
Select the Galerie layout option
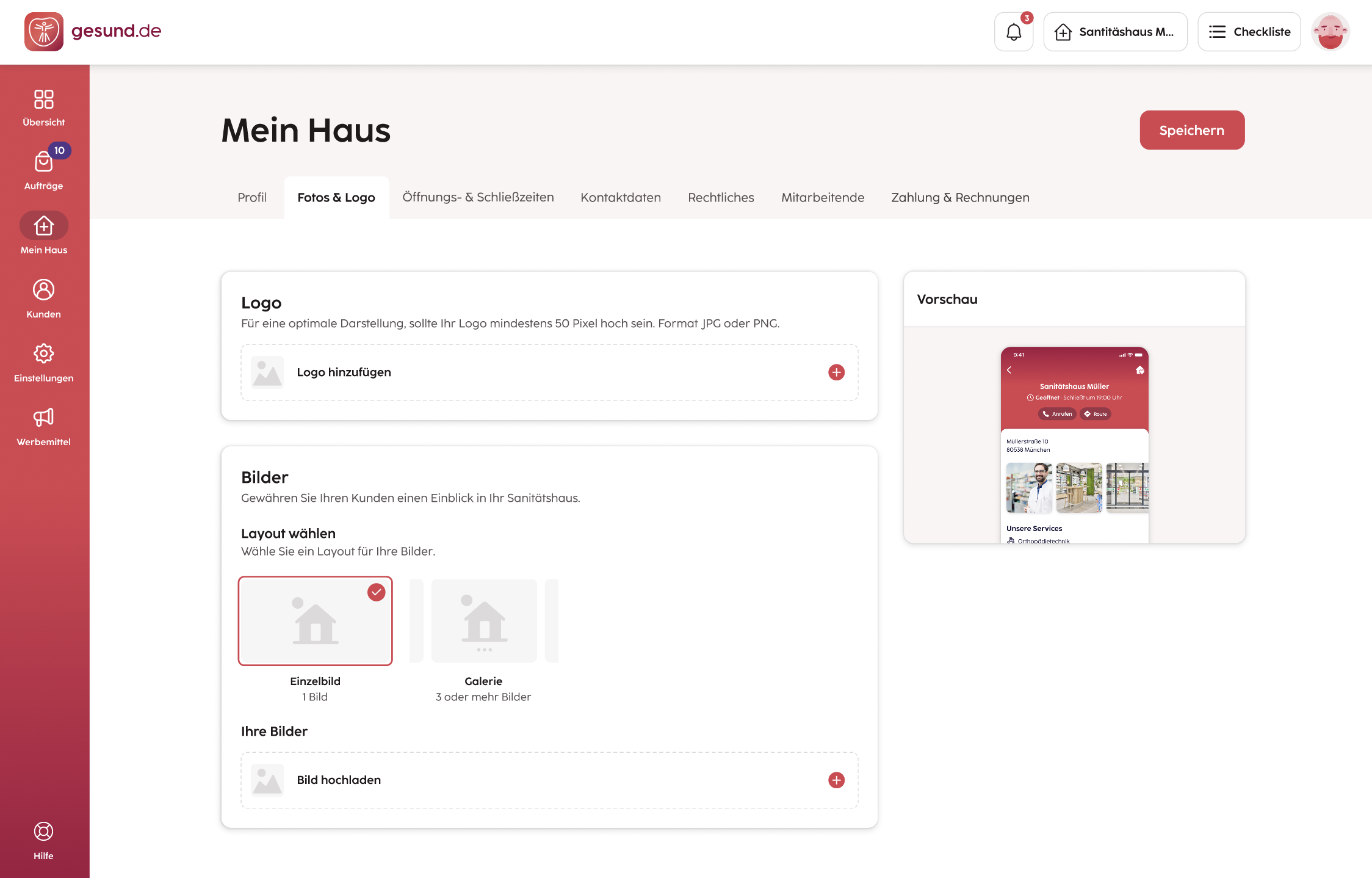[x=484, y=621]
